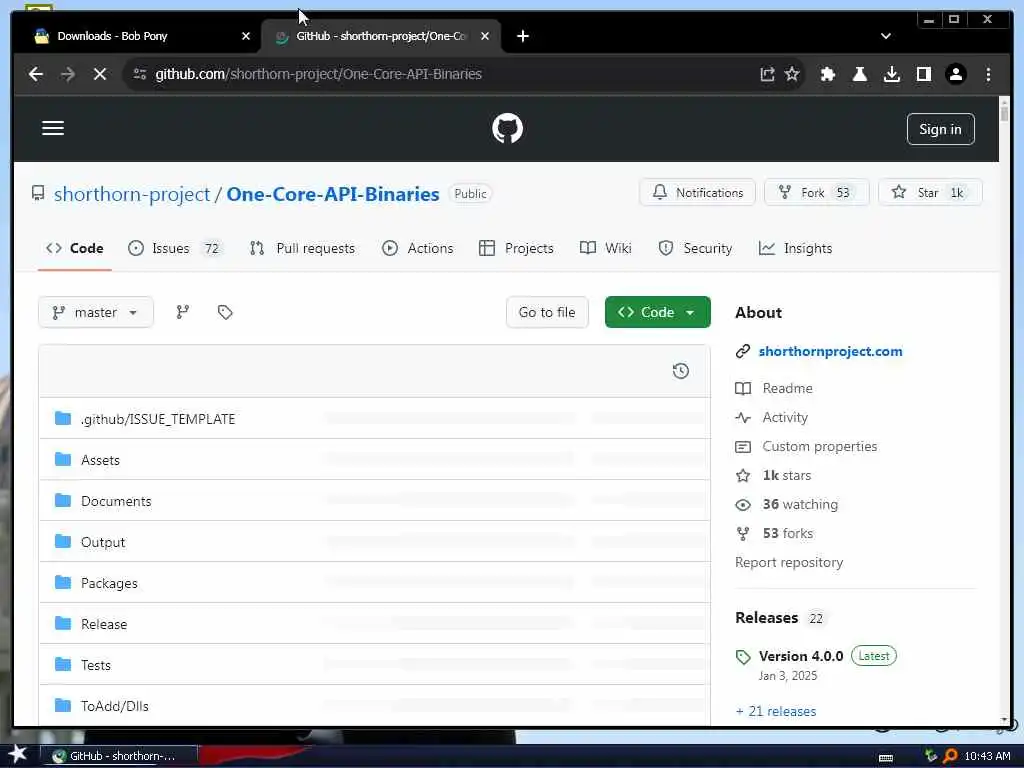Viewport: 1024px width, 768px height.
Task: Click the Sign in button
Action: click(940, 129)
